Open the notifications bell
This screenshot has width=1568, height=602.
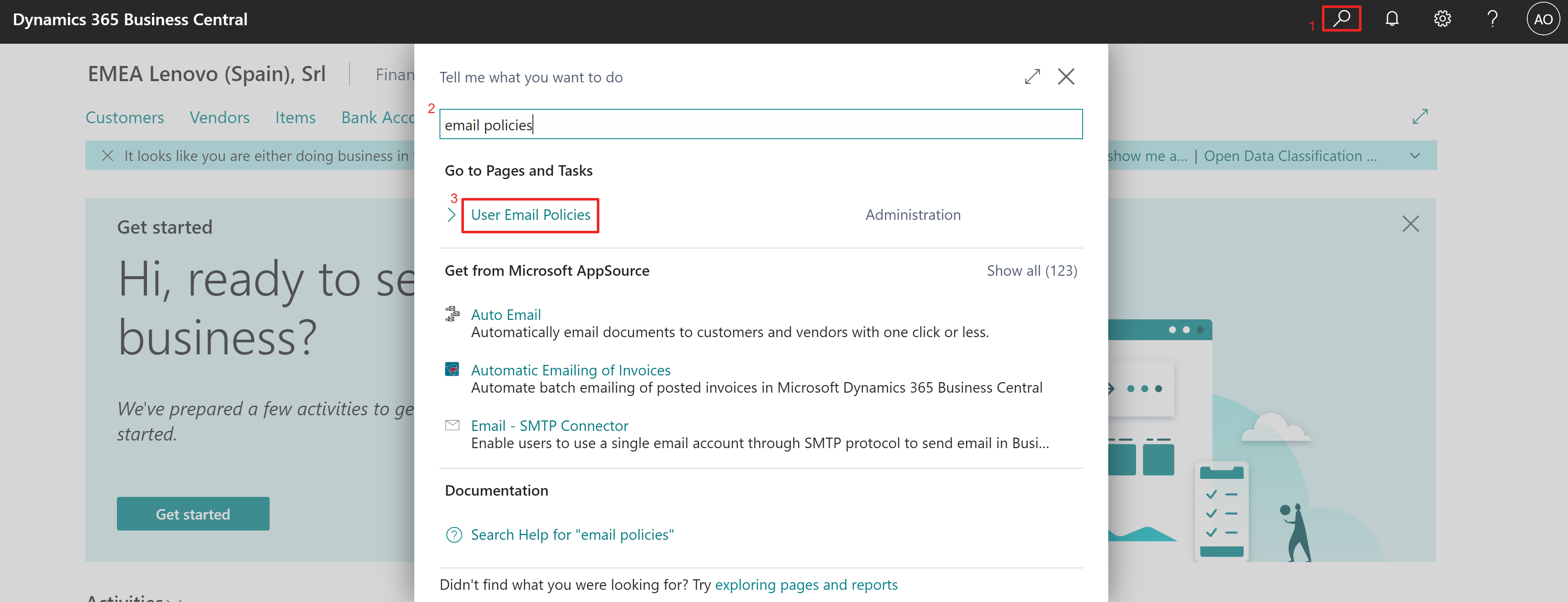[1392, 19]
